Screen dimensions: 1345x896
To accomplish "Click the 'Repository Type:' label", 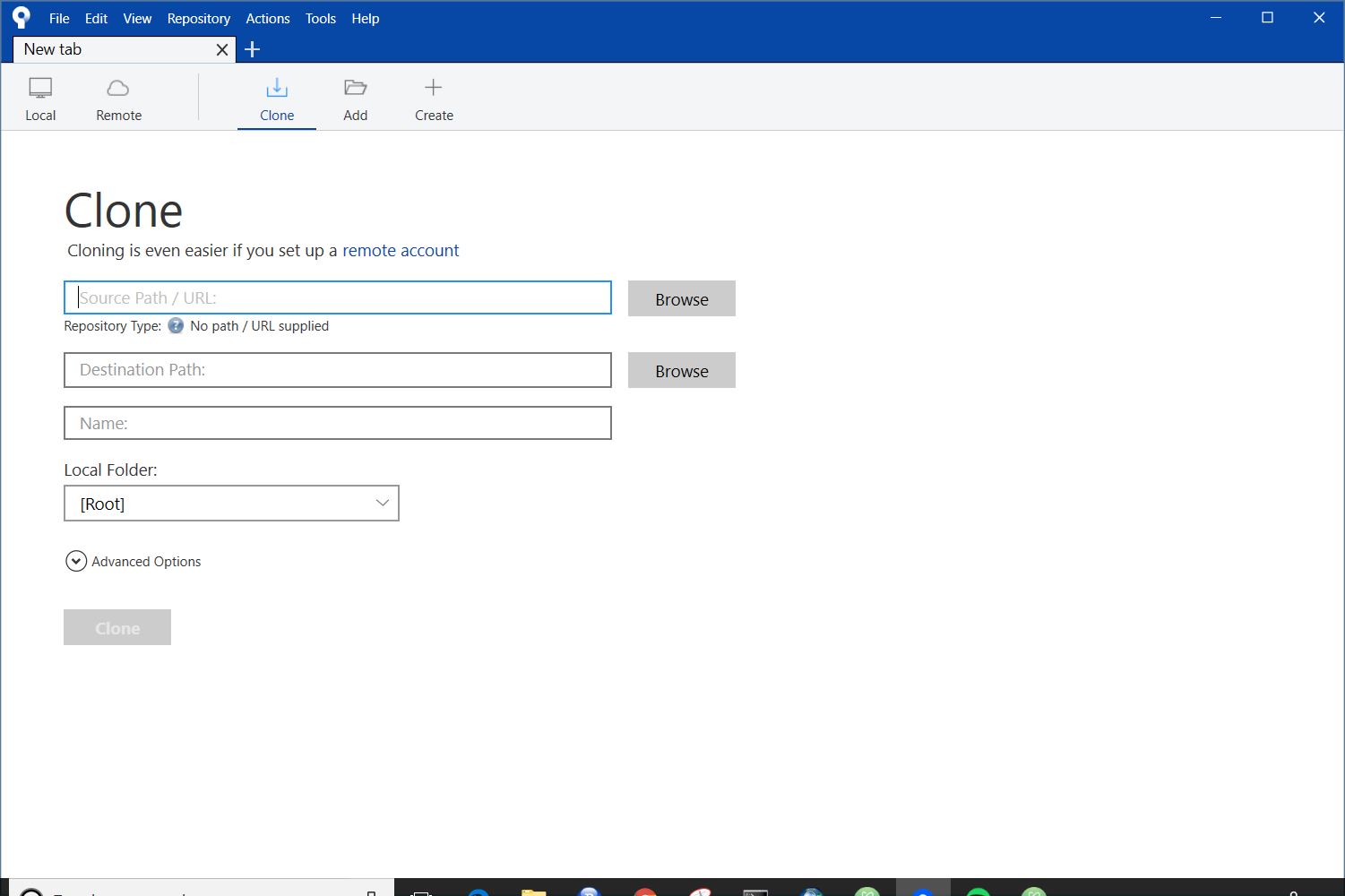I will [x=113, y=325].
